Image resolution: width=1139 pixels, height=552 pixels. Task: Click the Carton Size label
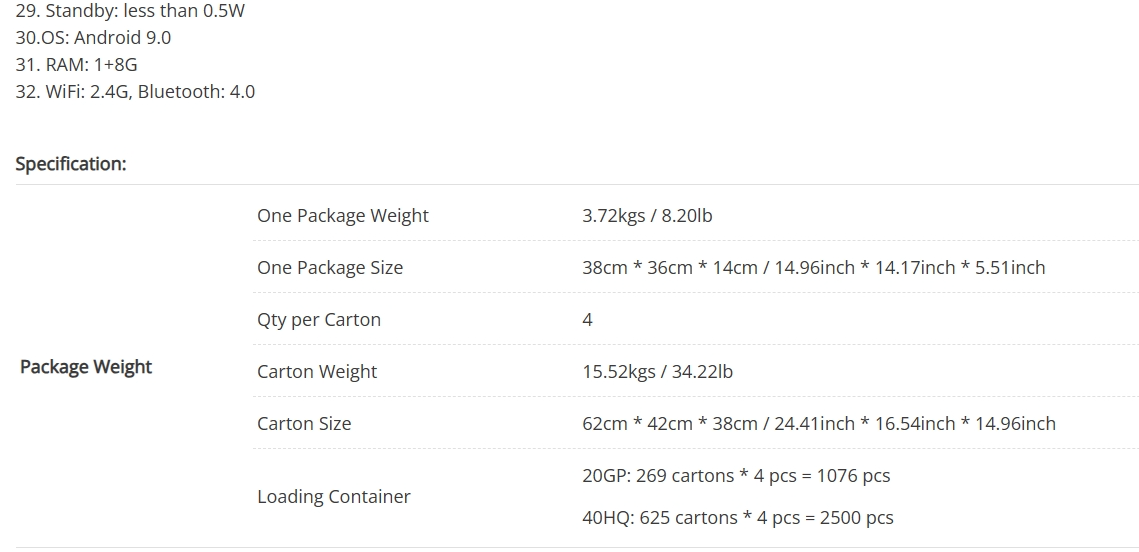click(x=304, y=424)
